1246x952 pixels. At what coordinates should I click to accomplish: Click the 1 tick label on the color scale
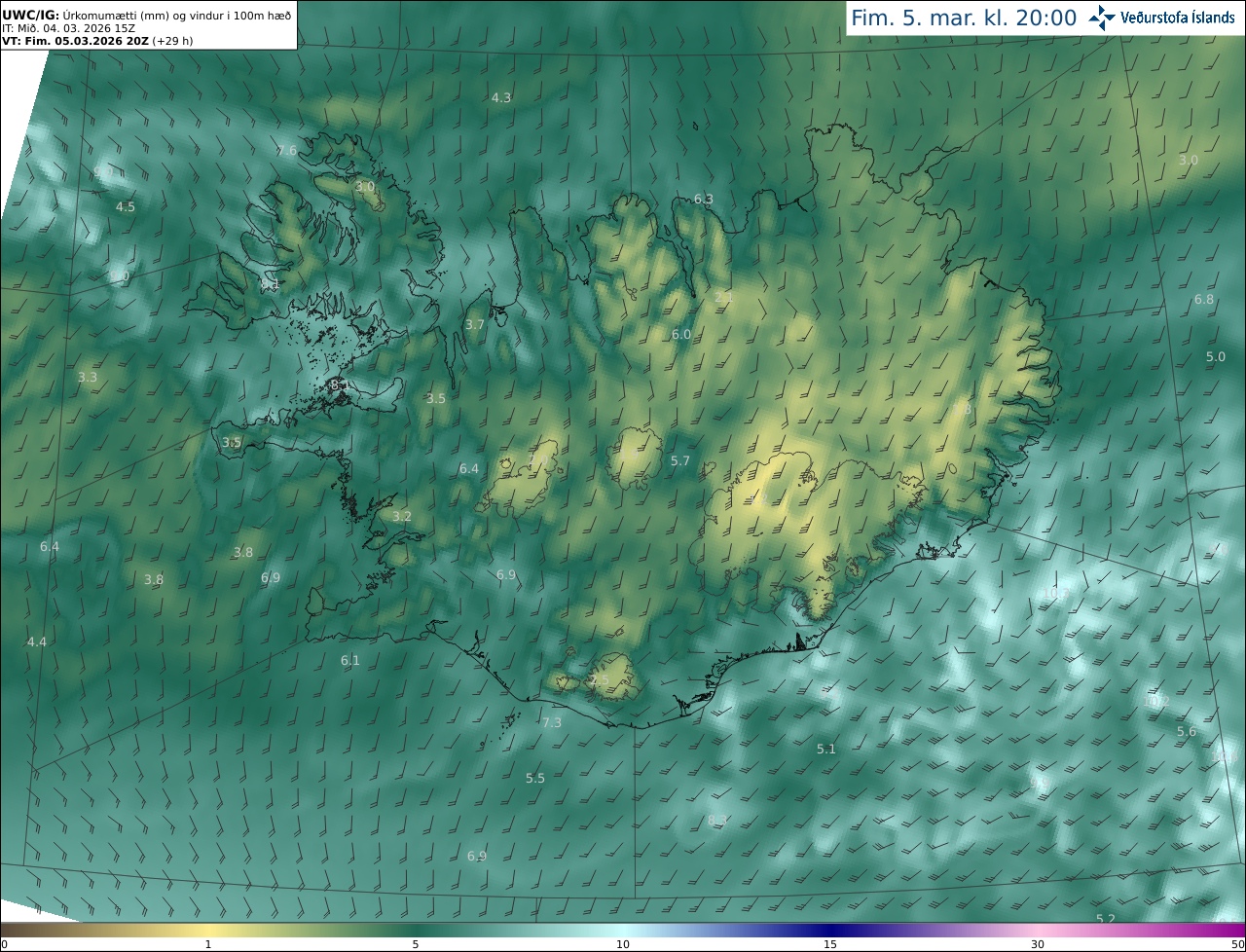click(208, 944)
